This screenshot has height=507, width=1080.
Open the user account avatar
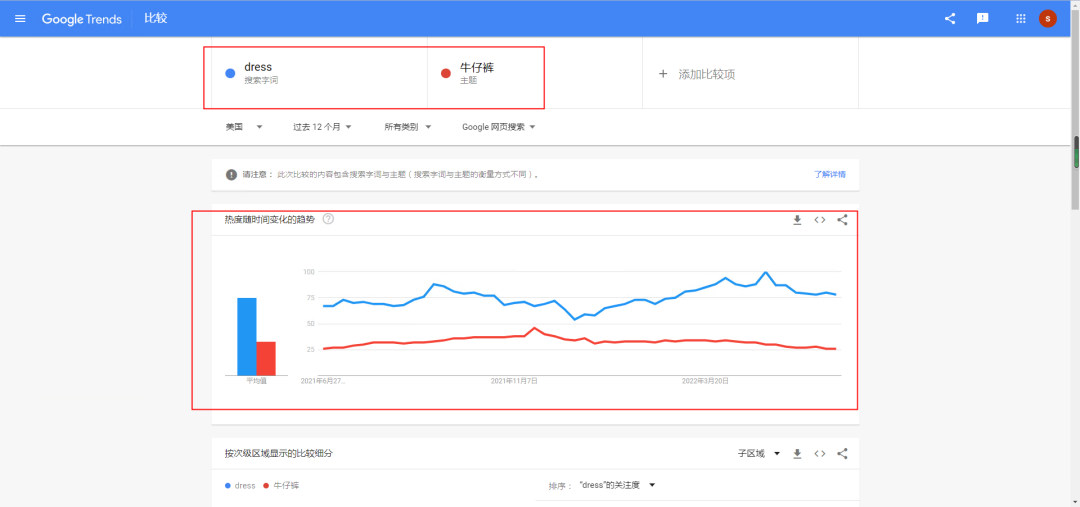1048,18
